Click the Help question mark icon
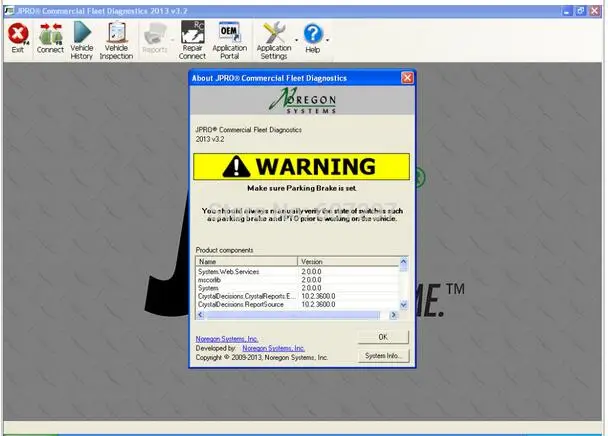The height and width of the screenshot is (436, 608). click(x=313, y=33)
